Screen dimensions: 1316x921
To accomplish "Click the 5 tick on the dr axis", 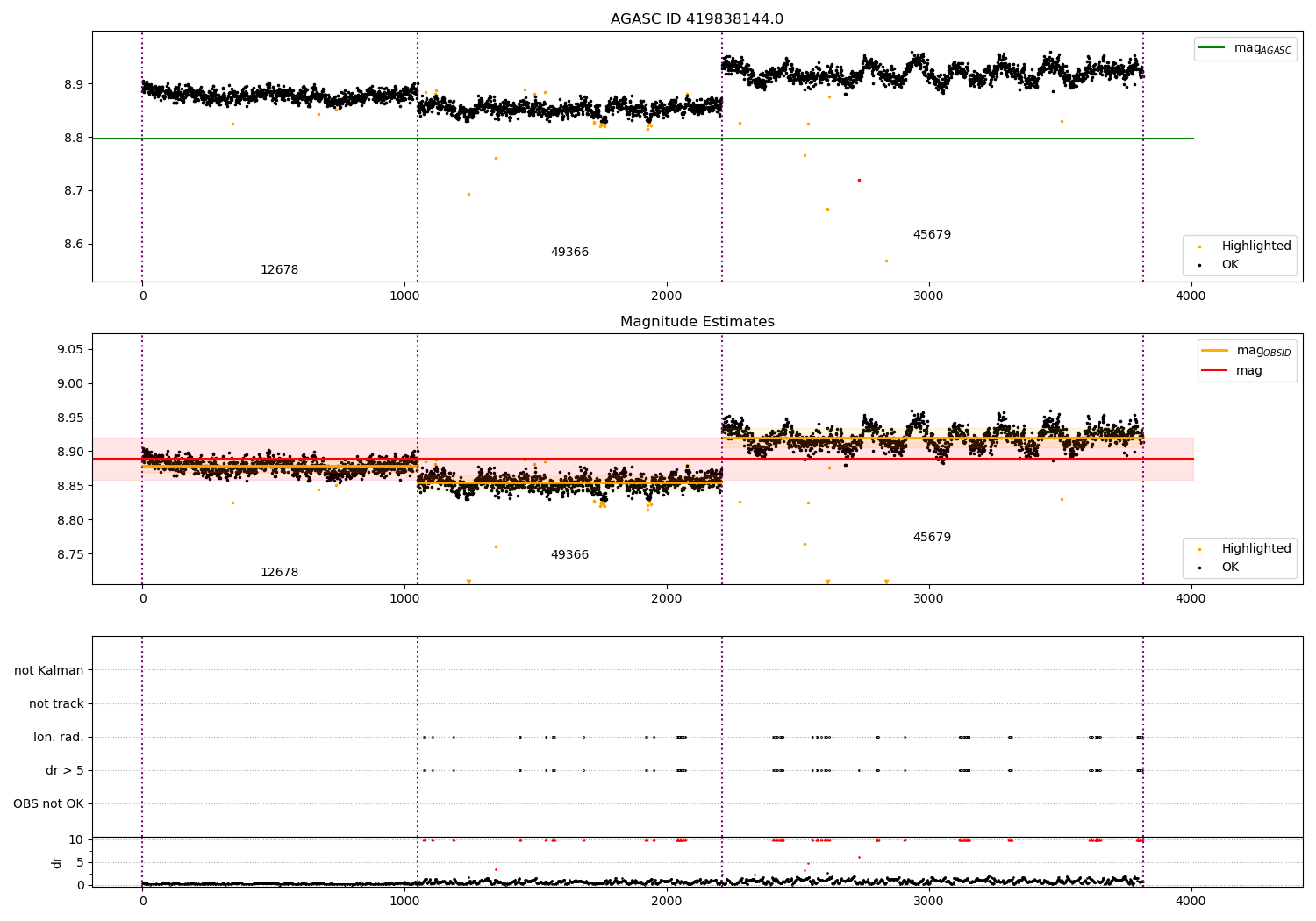I will [81, 863].
